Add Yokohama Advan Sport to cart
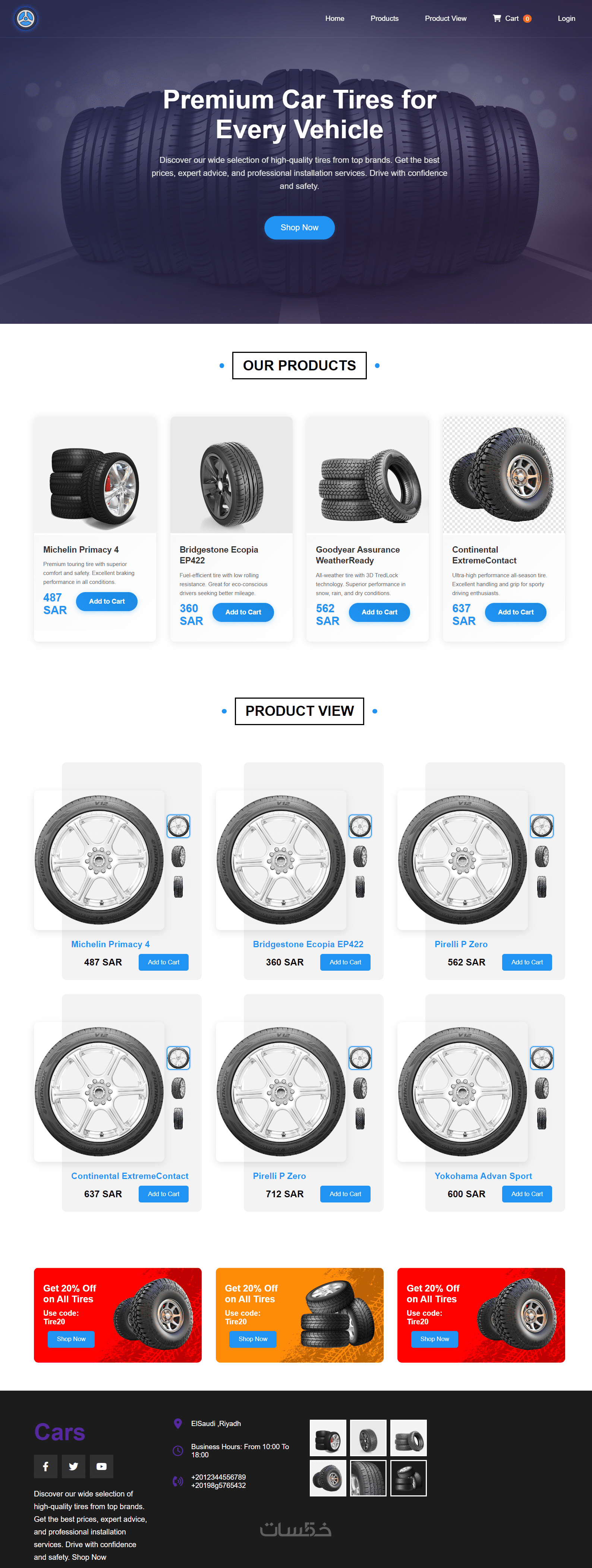592x1568 pixels. pos(527,1194)
